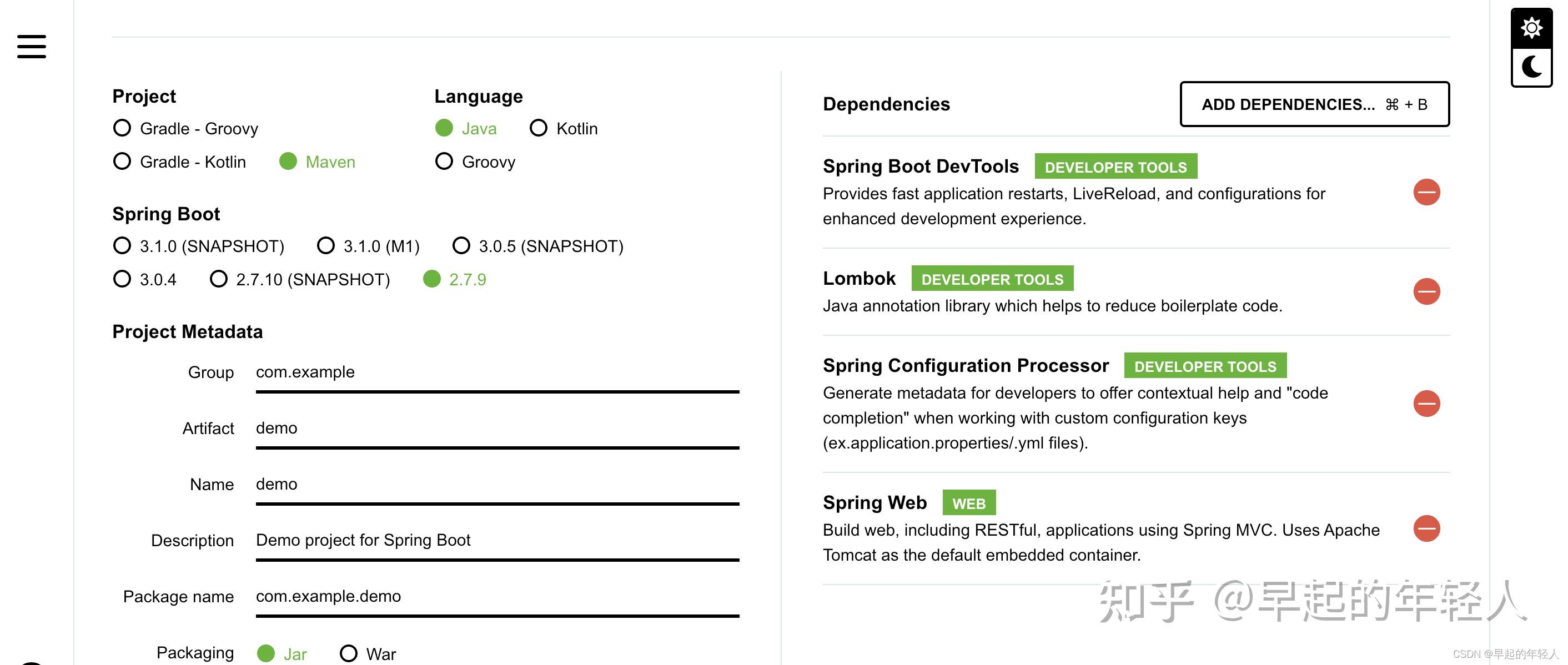
Task: Click the Package name input field
Action: (x=497, y=597)
